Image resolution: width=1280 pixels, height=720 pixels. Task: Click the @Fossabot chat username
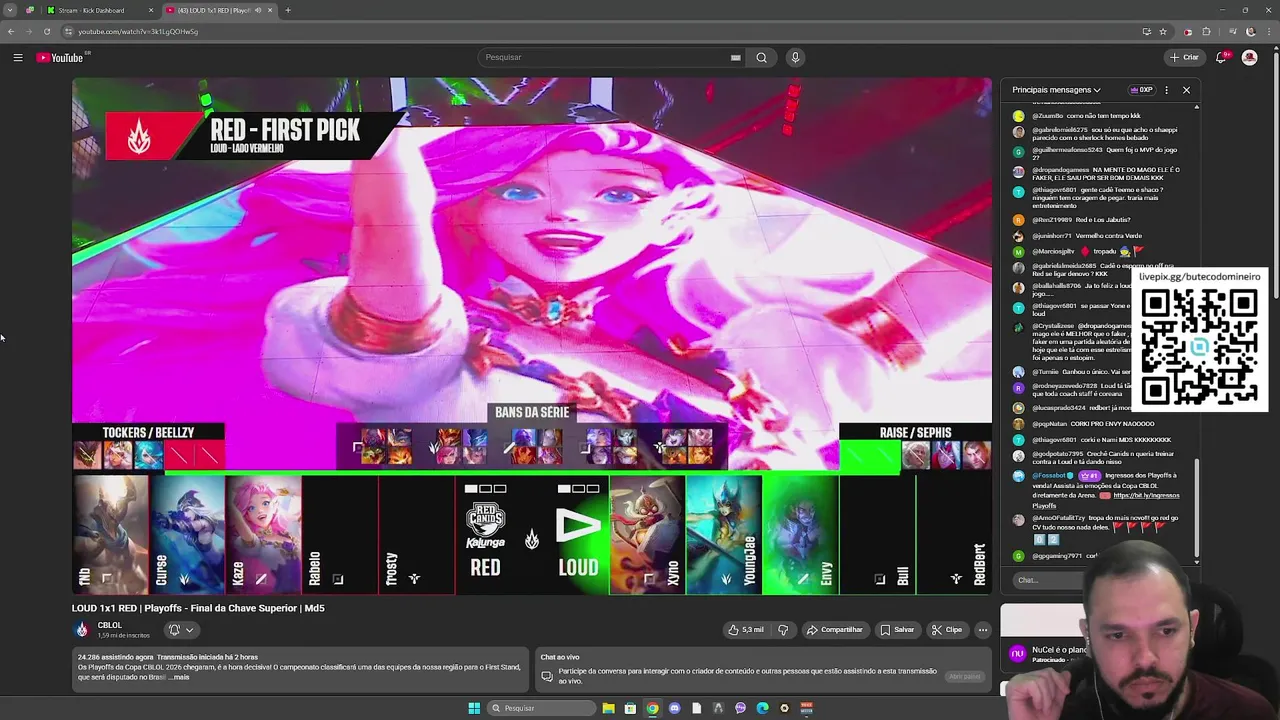tap(1050, 475)
